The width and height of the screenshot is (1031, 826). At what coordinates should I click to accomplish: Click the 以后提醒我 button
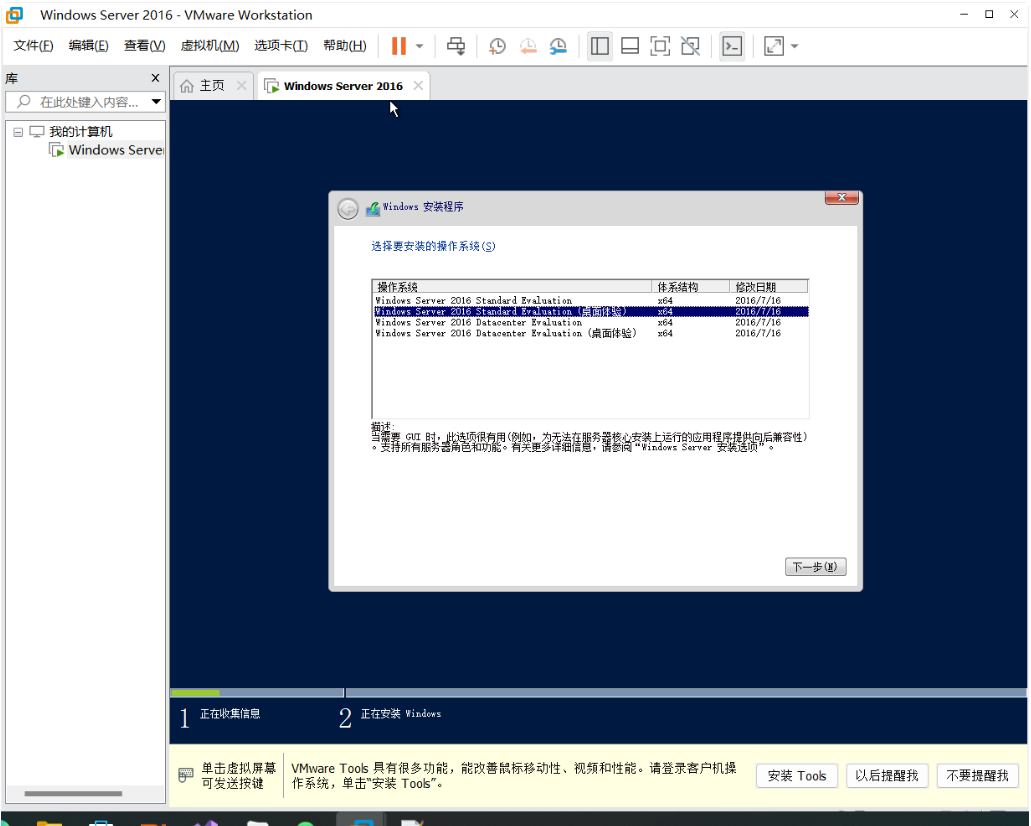(x=886, y=775)
